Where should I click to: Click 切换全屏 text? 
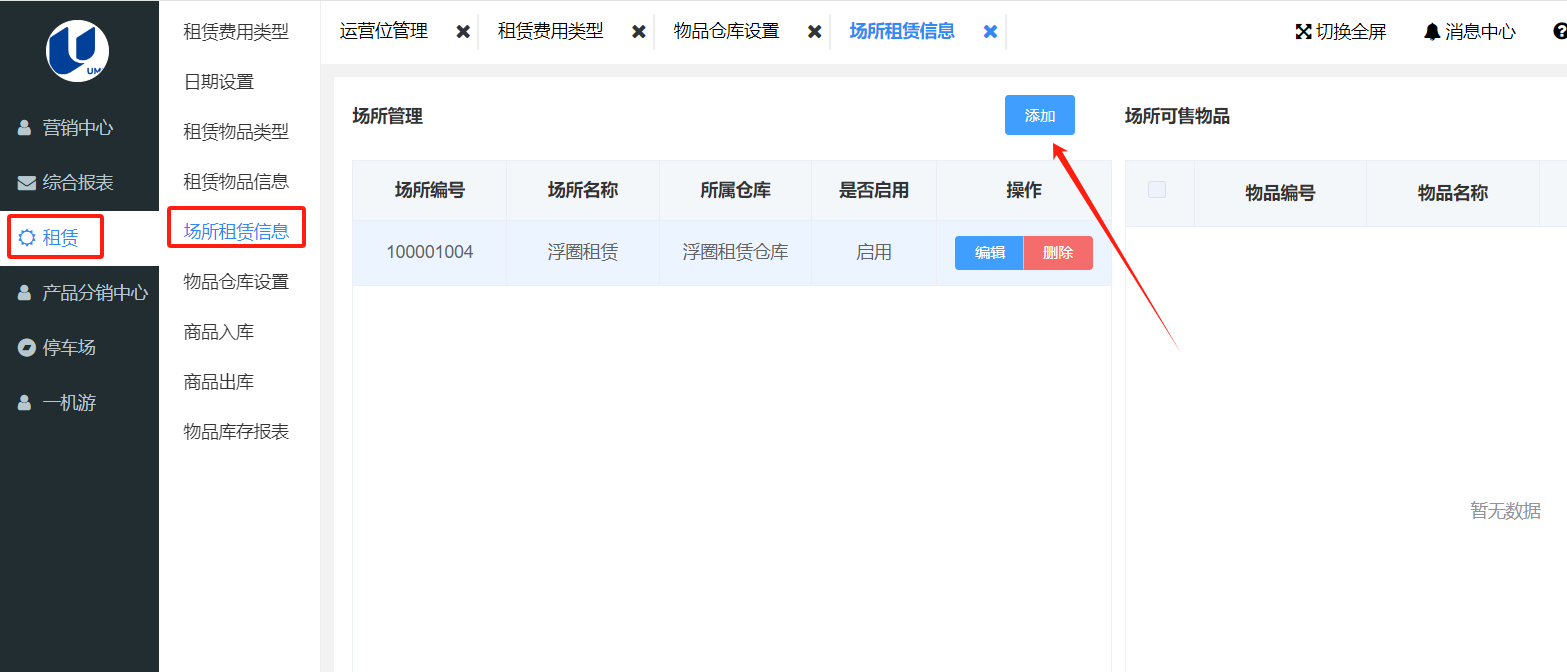[1351, 32]
